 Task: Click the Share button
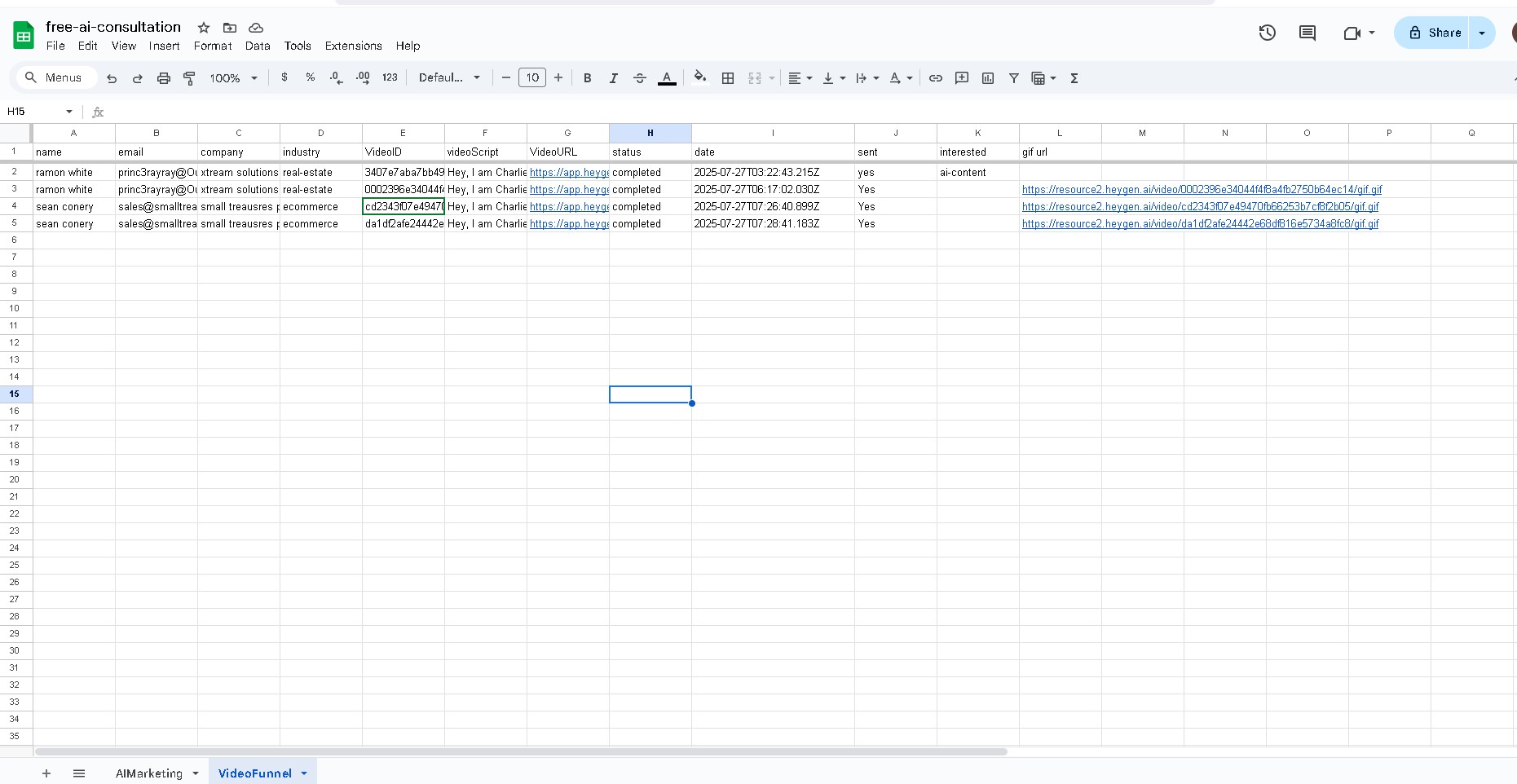1434,33
